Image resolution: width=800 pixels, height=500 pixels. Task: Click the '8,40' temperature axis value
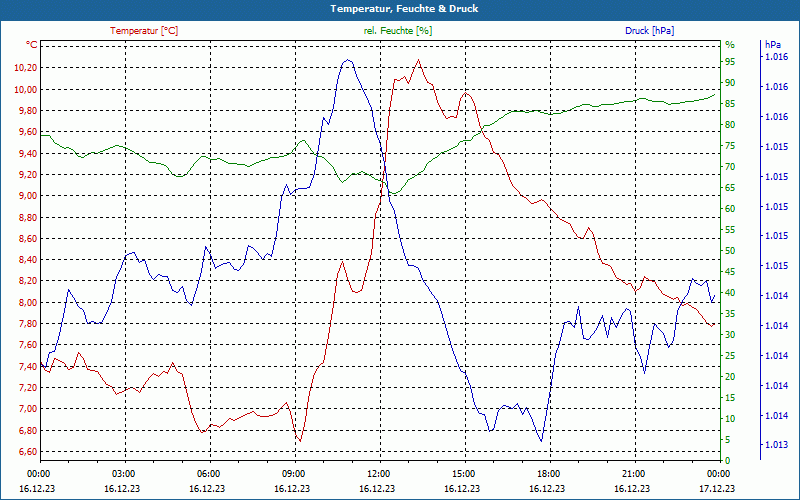tap(28, 259)
